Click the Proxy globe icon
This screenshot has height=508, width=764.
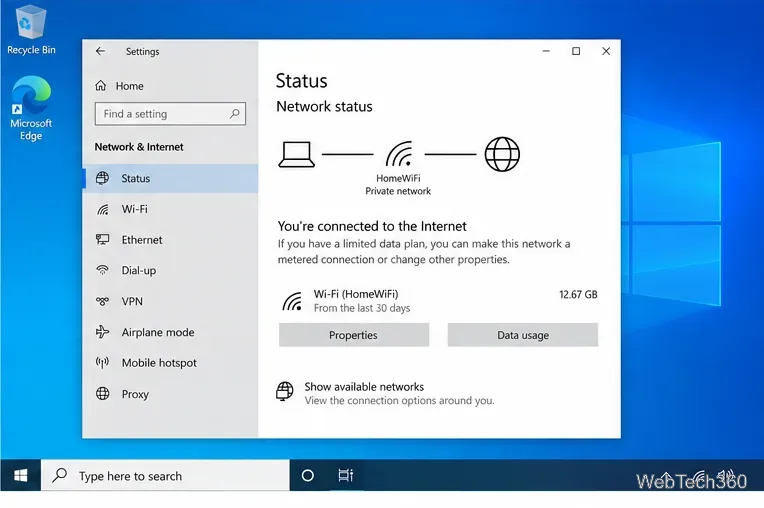coord(102,394)
